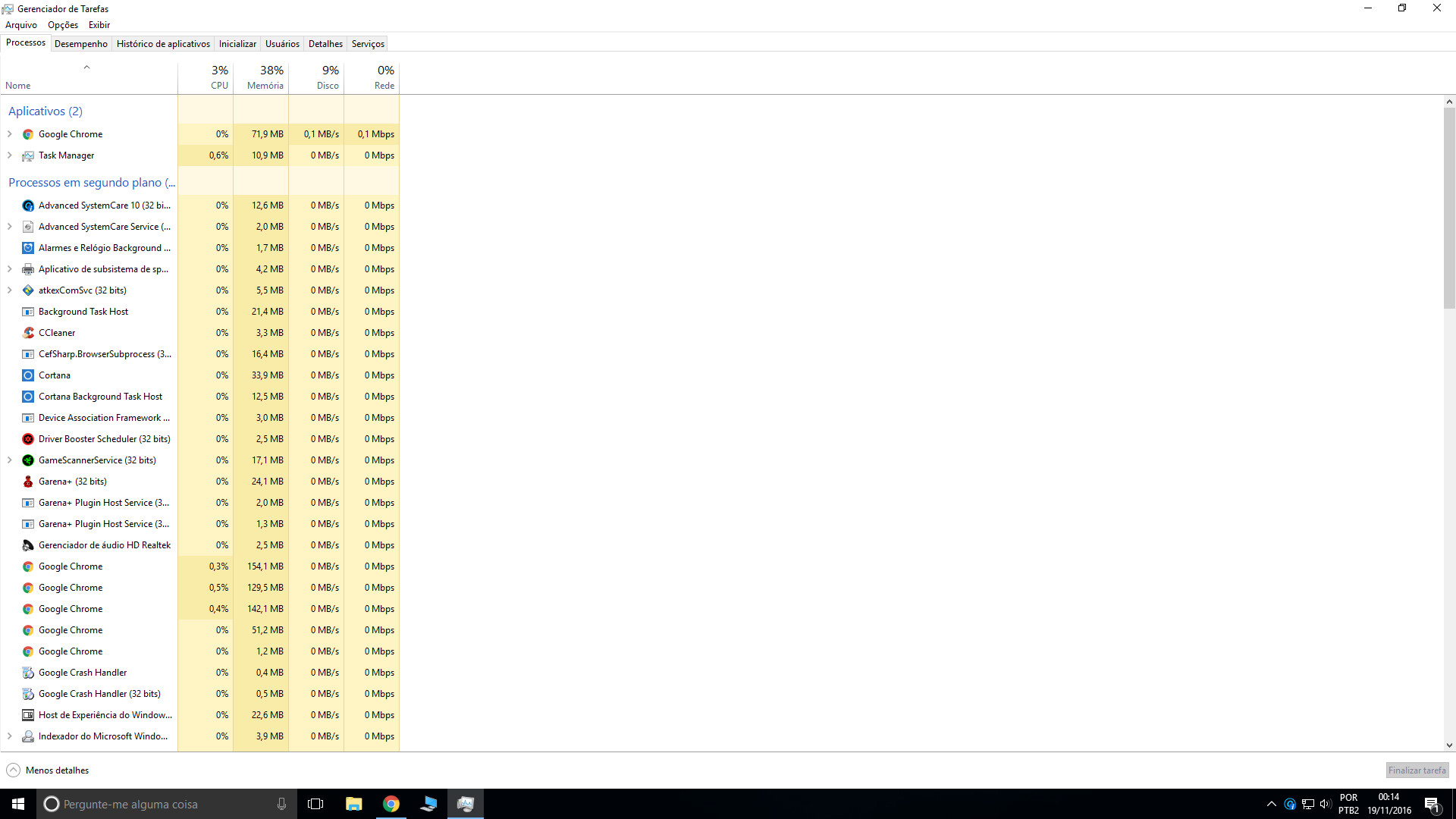Open Task View from the taskbar

coord(315,804)
